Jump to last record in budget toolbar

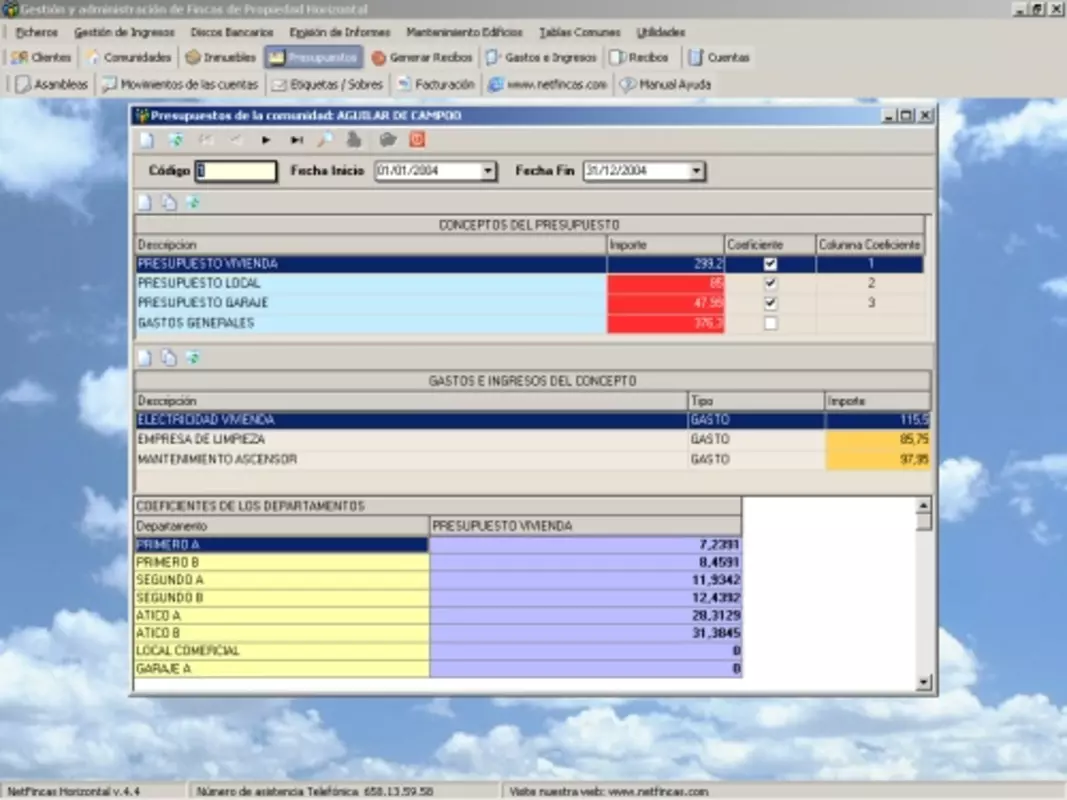(x=297, y=140)
